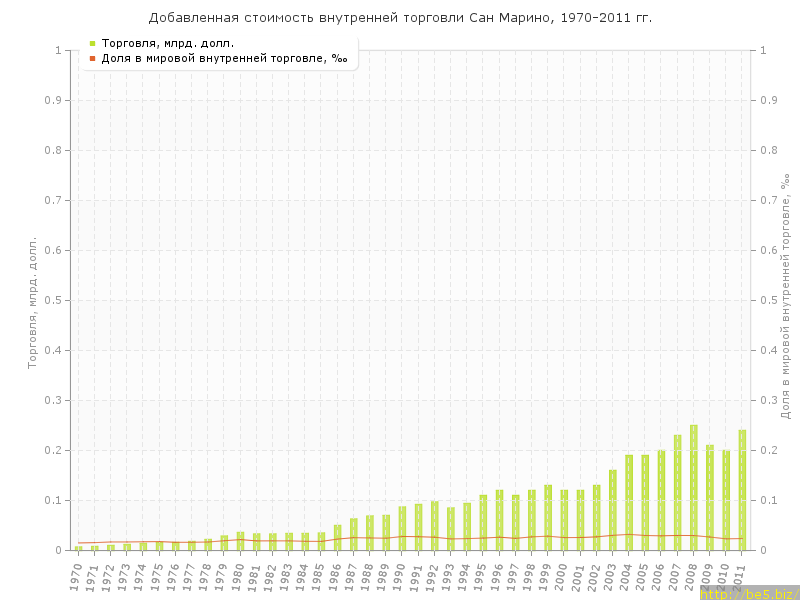Click the green Торговля legend marker
This screenshot has height=600, width=800.
(x=92, y=43)
